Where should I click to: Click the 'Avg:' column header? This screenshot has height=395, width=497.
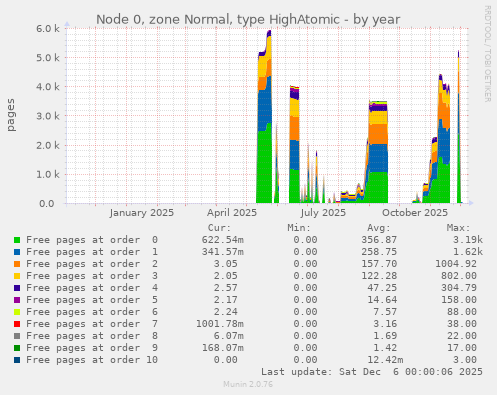(379, 228)
